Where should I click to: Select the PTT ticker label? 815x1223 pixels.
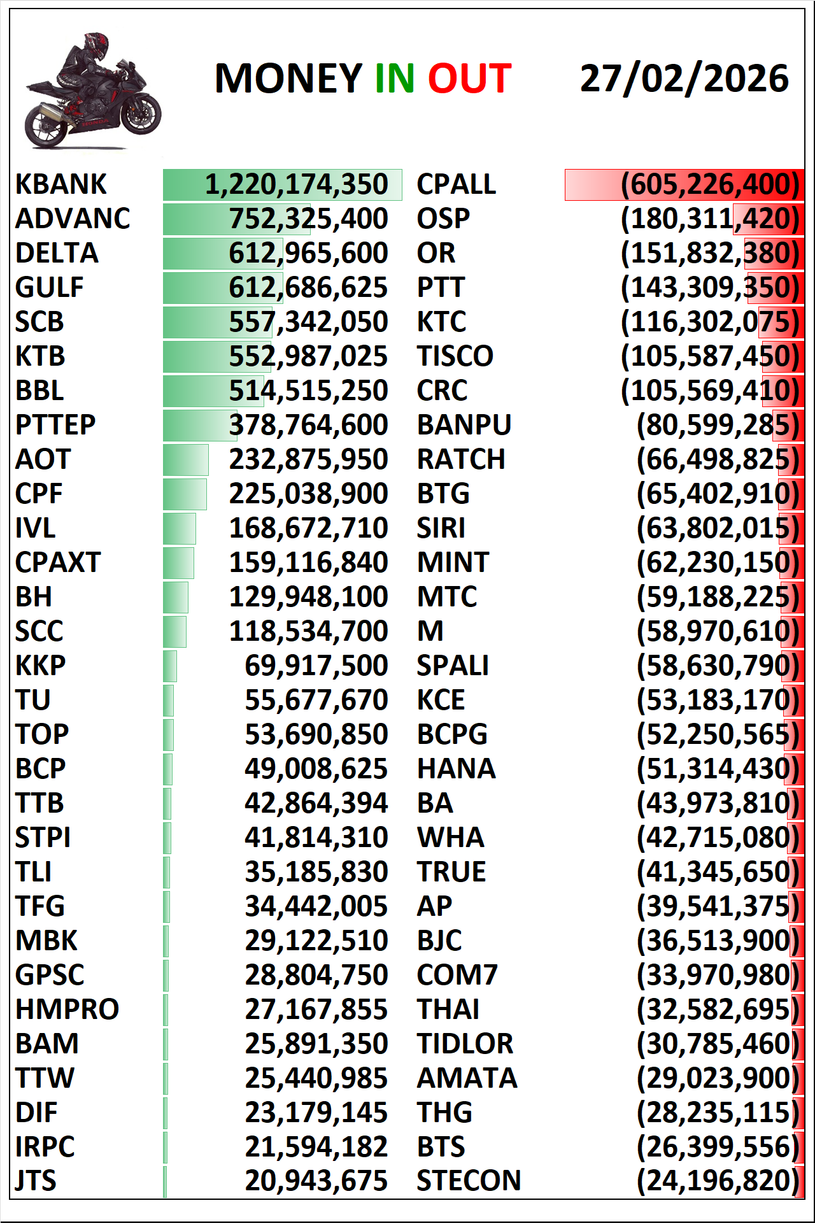[441, 288]
